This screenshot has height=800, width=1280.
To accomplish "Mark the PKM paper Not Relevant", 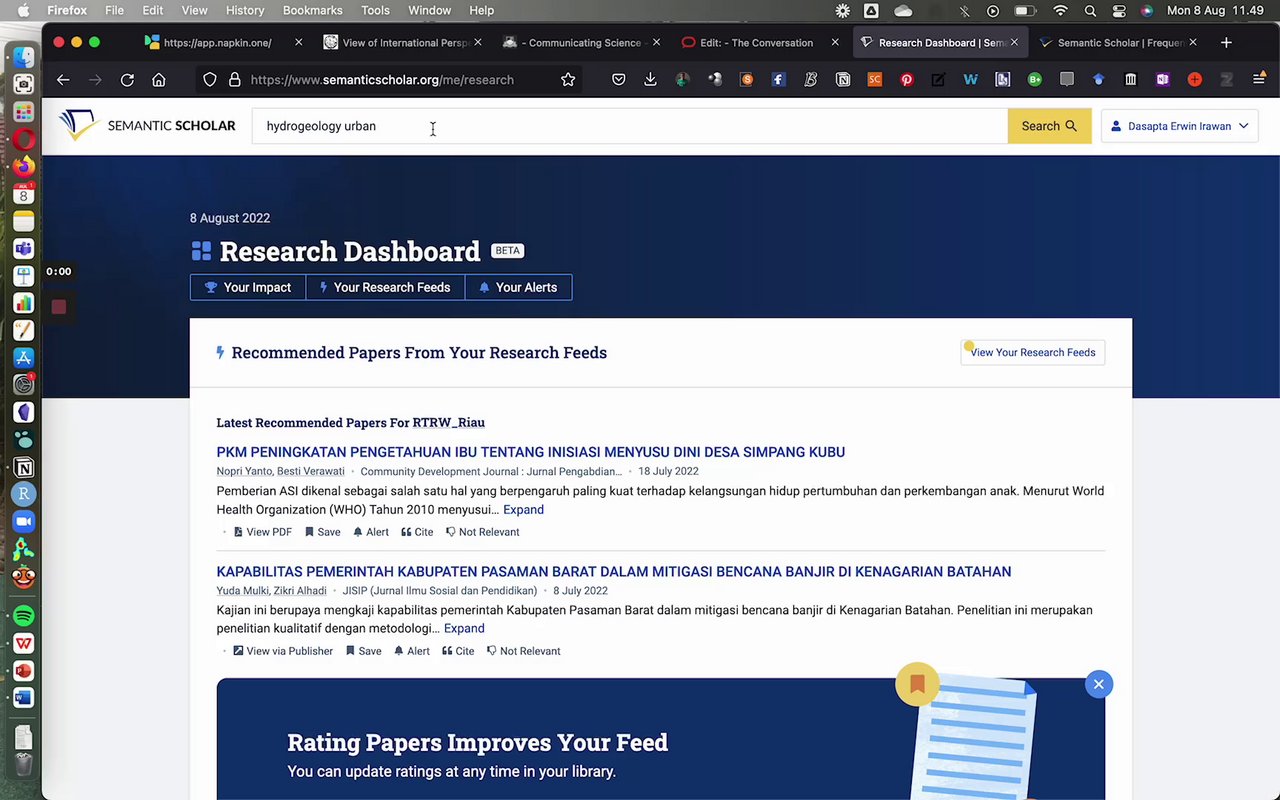I will (482, 532).
